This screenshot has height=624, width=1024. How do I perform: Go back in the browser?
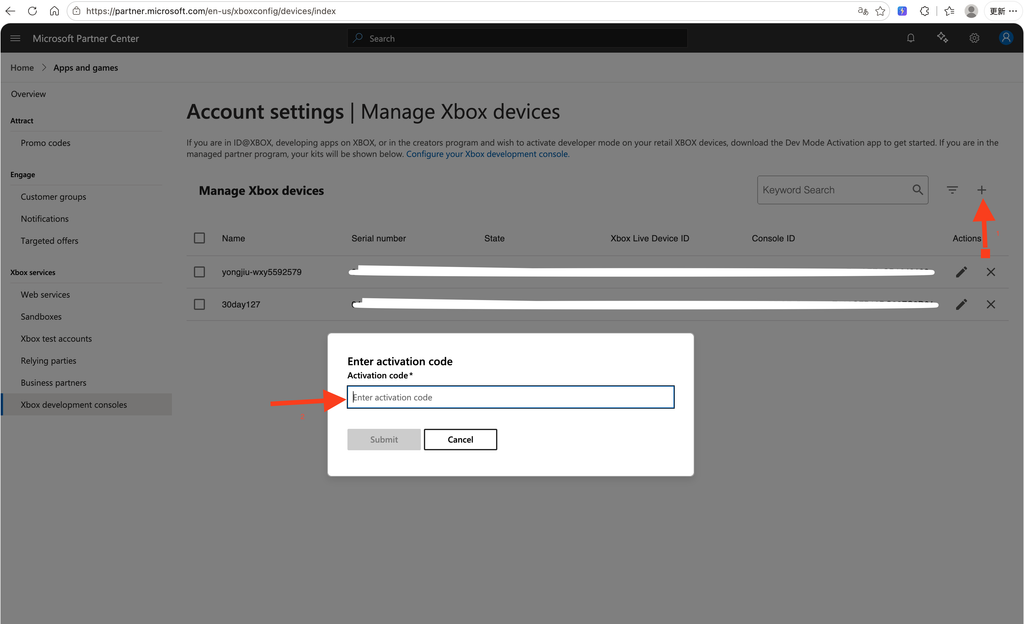click(10, 11)
